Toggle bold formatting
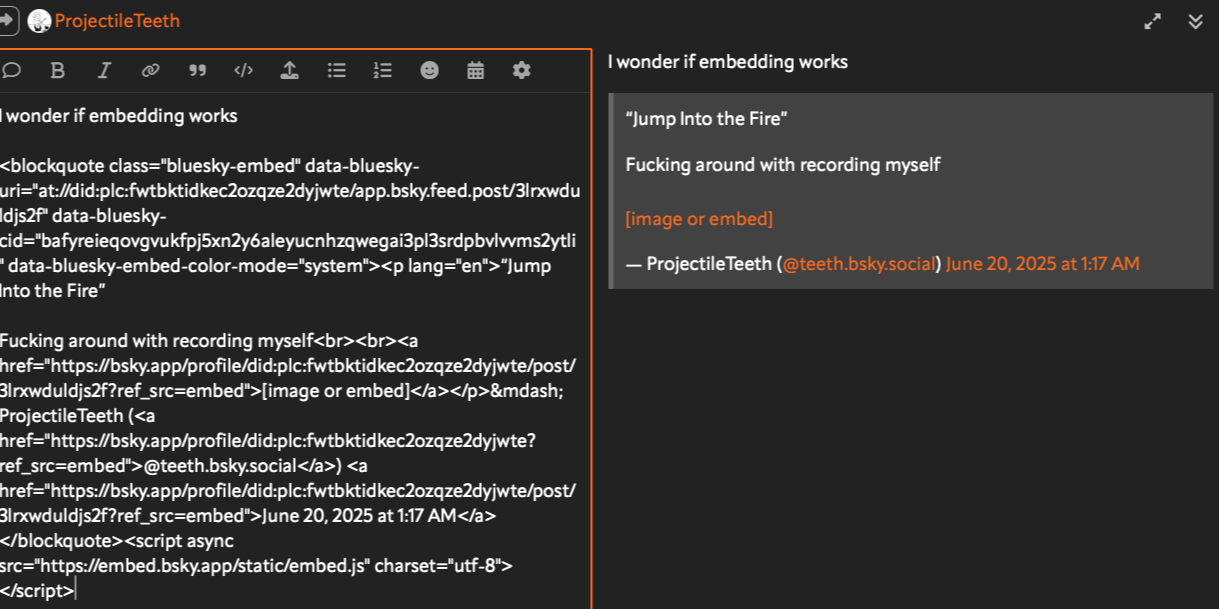1219x609 pixels. (58, 70)
